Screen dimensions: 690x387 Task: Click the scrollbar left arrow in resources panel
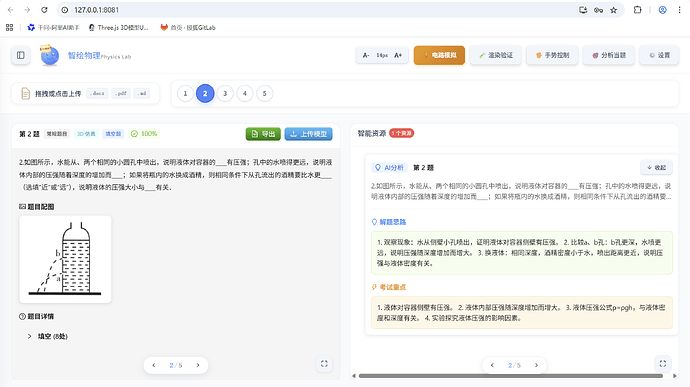[x=354, y=376]
